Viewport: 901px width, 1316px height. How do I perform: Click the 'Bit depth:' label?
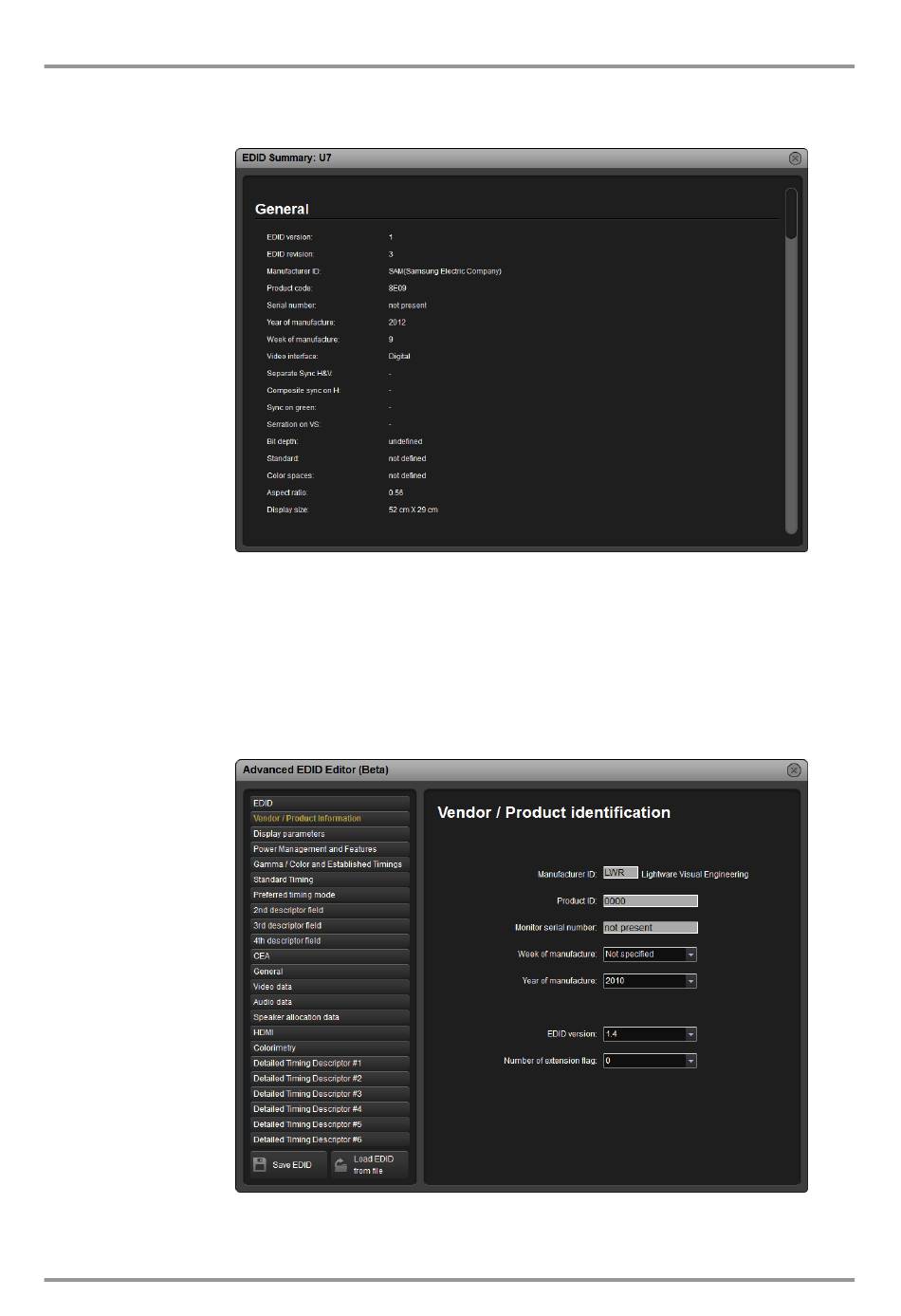tap(283, 442)
